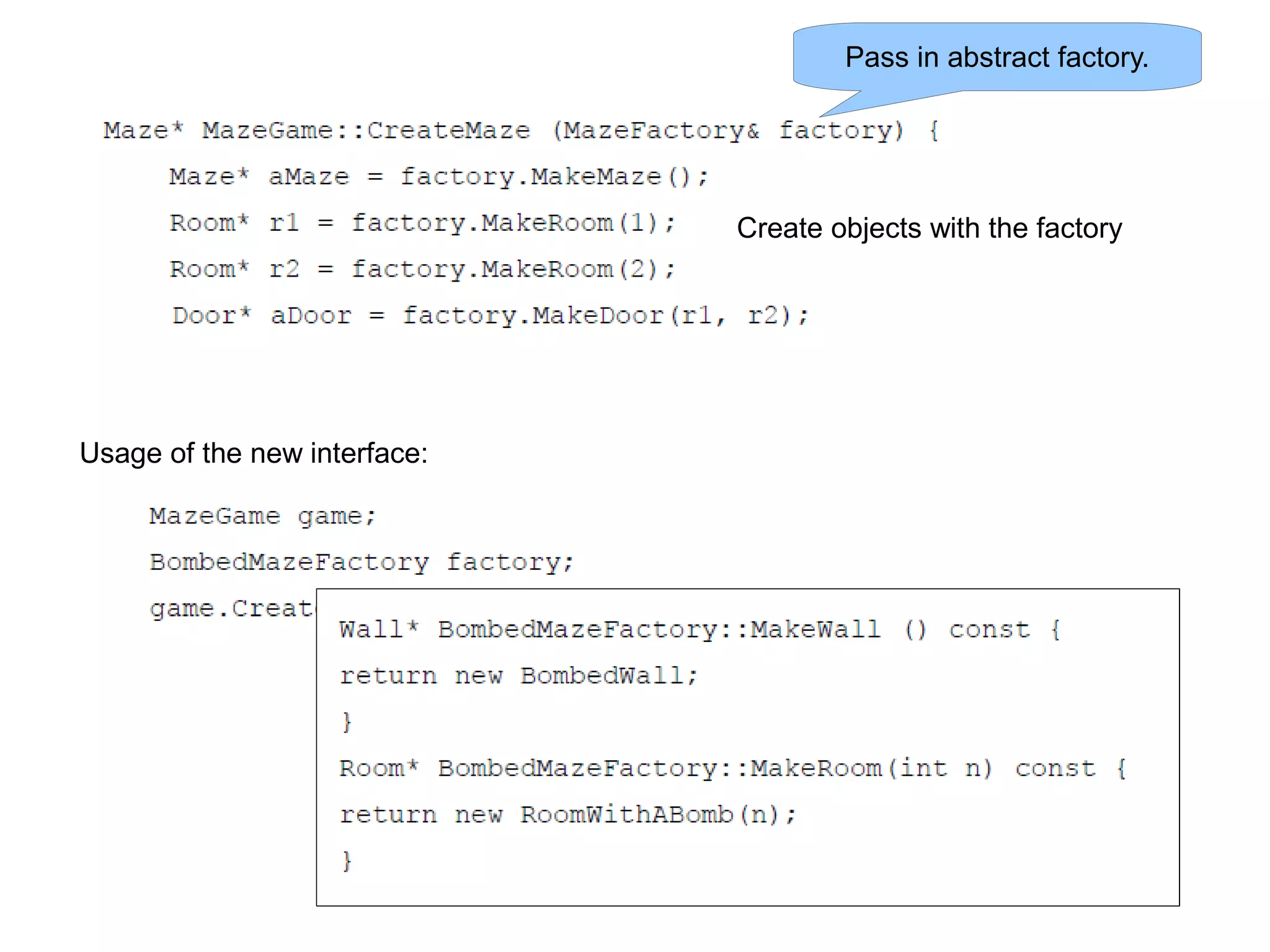
Task: Click the BombedMazeFactory::MakeWall signature line
Action: 699,630
